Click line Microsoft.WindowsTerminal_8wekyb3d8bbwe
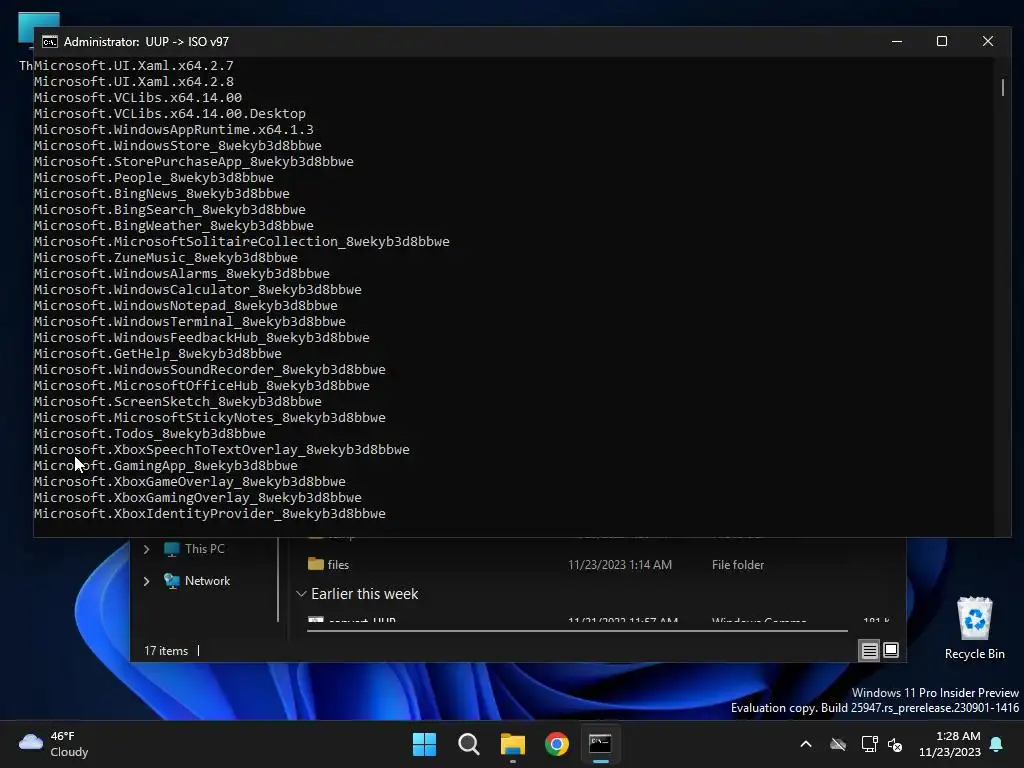 [190, 321]
